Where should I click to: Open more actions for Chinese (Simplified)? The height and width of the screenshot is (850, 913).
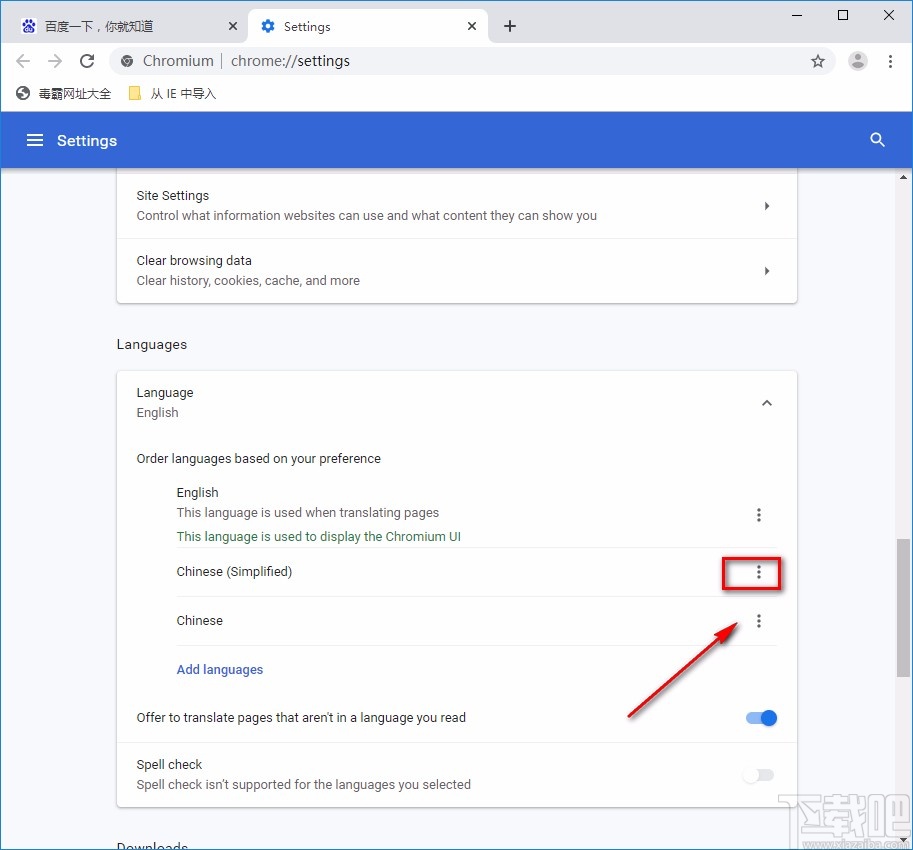759,572
